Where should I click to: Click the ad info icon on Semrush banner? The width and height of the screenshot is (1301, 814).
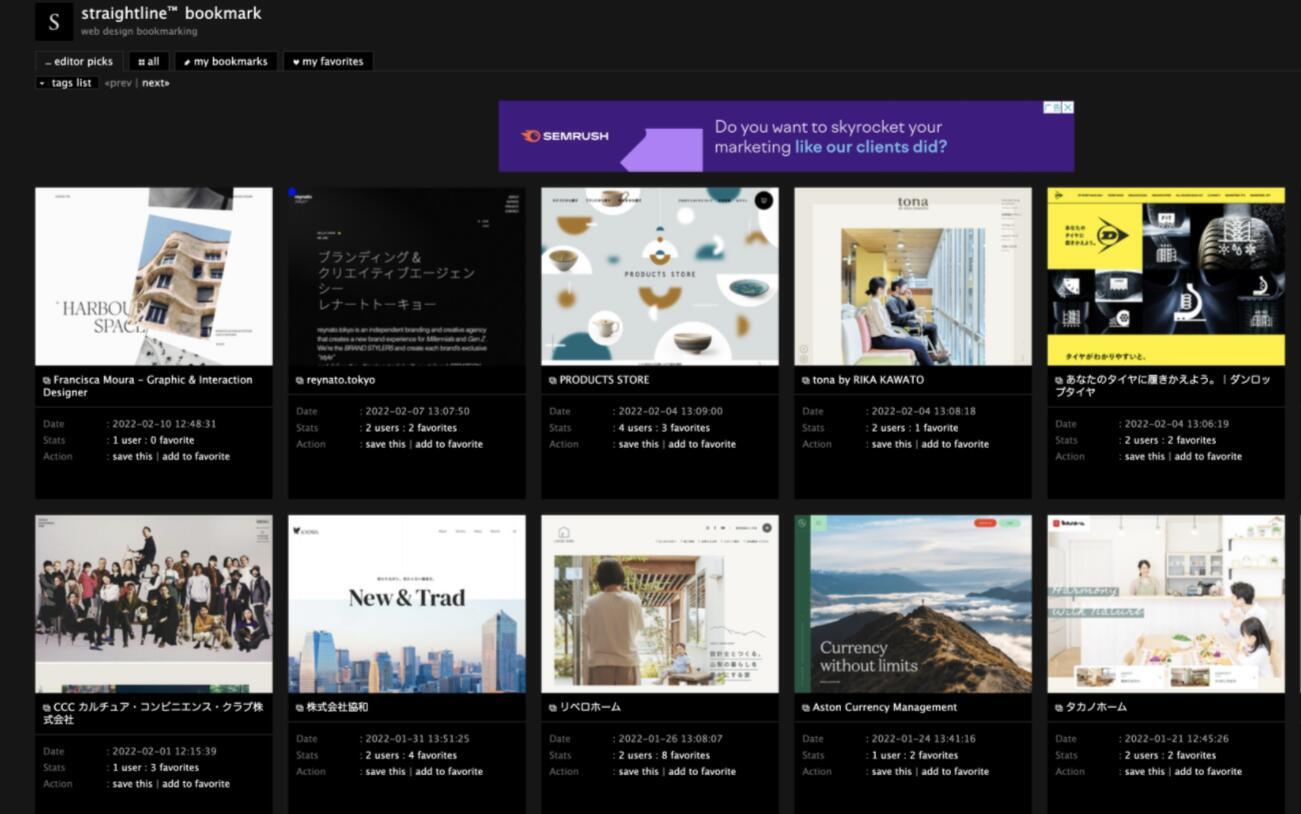[1052, 107]
